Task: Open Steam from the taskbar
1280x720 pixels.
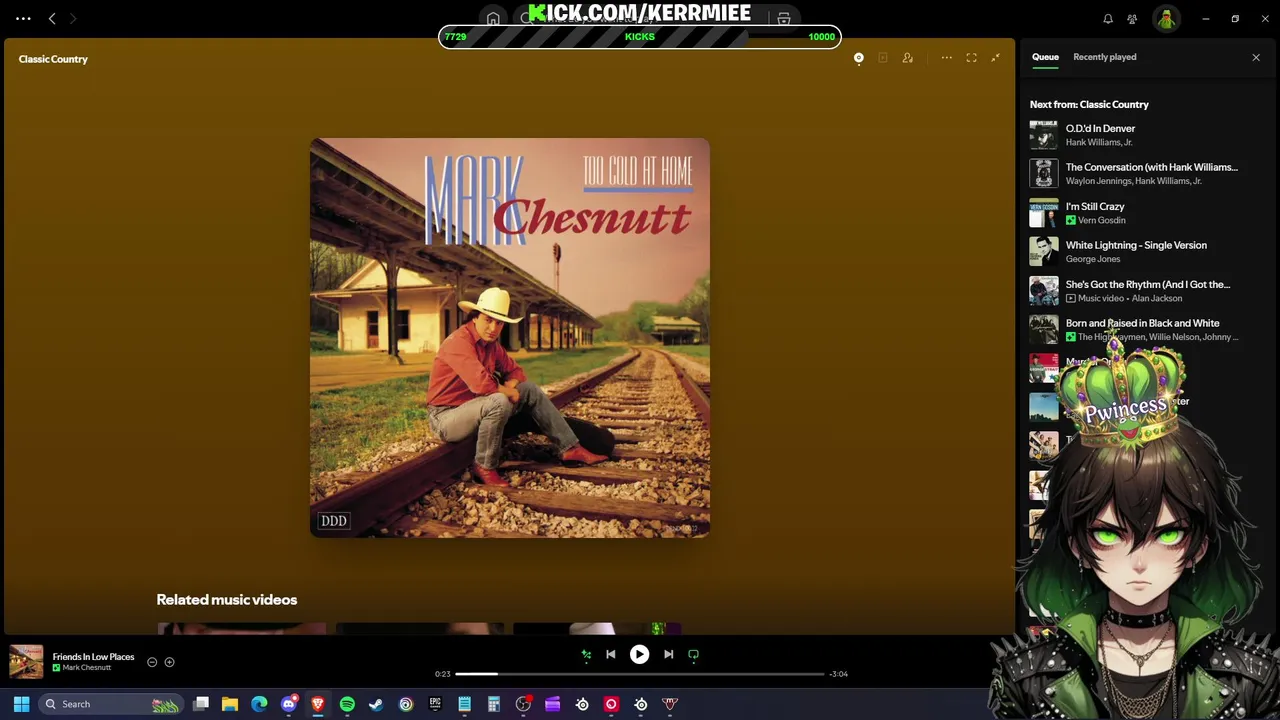Action: click(376, 704)
